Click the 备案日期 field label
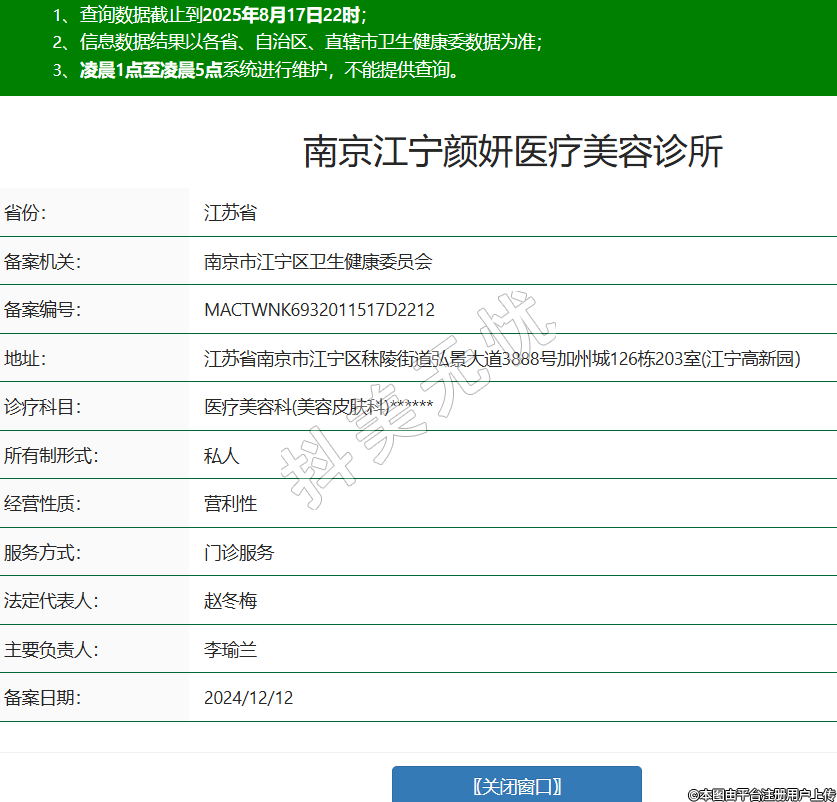This screenshot has height=802, width=837. coord(42,698)
